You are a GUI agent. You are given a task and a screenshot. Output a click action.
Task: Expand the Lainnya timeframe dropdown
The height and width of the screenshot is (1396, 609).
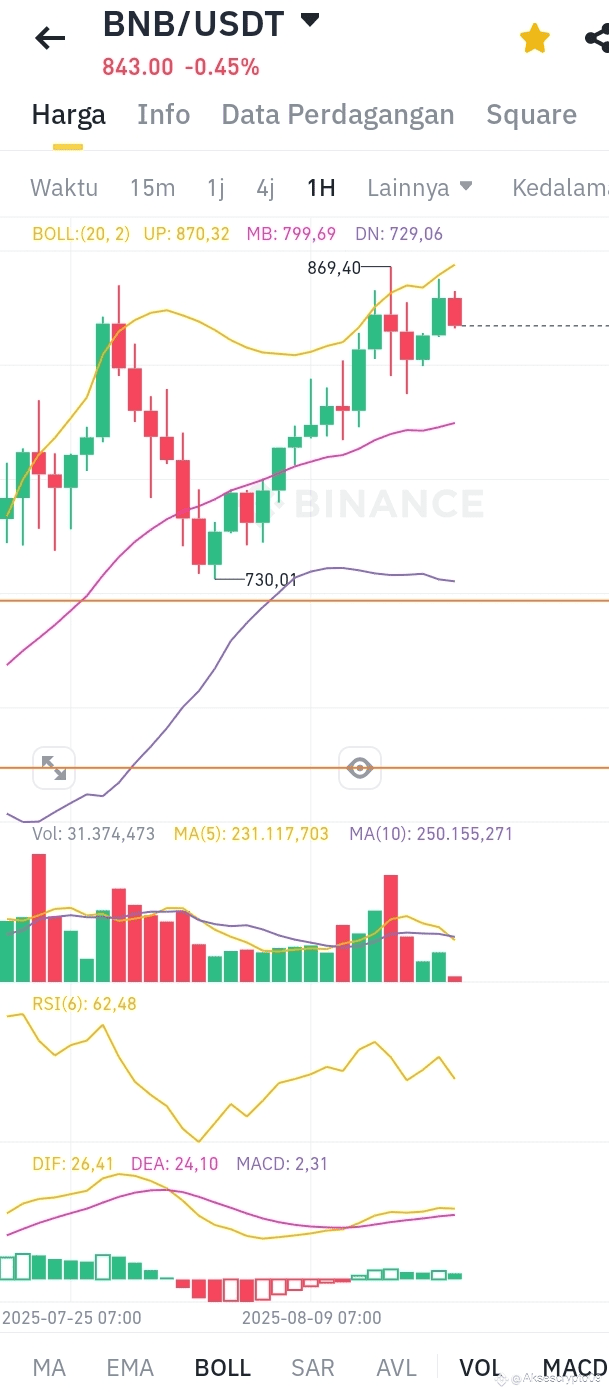[420, 187]
